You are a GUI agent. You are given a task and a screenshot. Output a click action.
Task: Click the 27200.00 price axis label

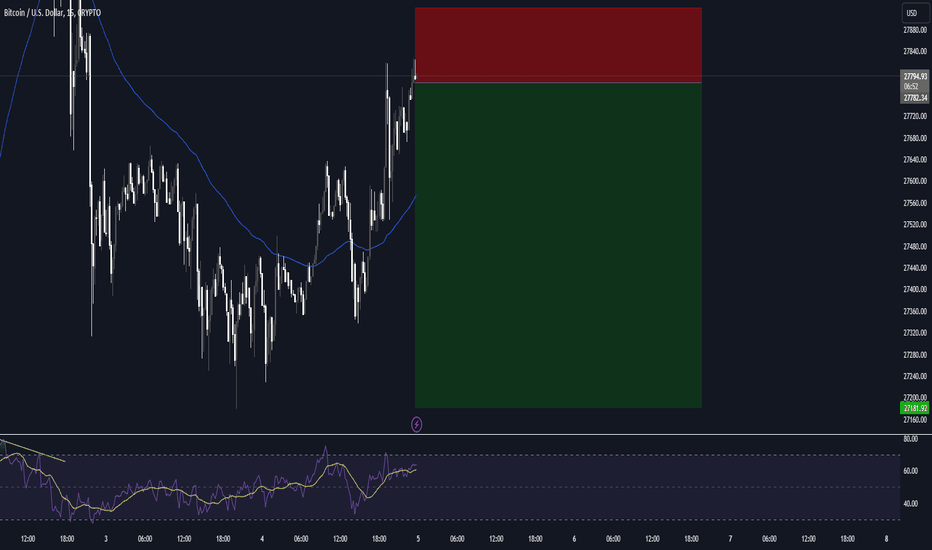click(915, 397)
